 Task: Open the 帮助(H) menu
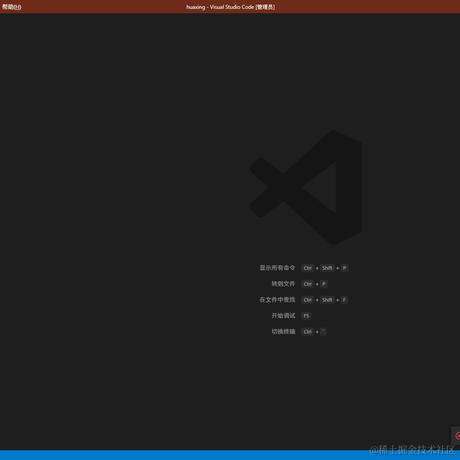pyautogui.click(x=12, y=7)
